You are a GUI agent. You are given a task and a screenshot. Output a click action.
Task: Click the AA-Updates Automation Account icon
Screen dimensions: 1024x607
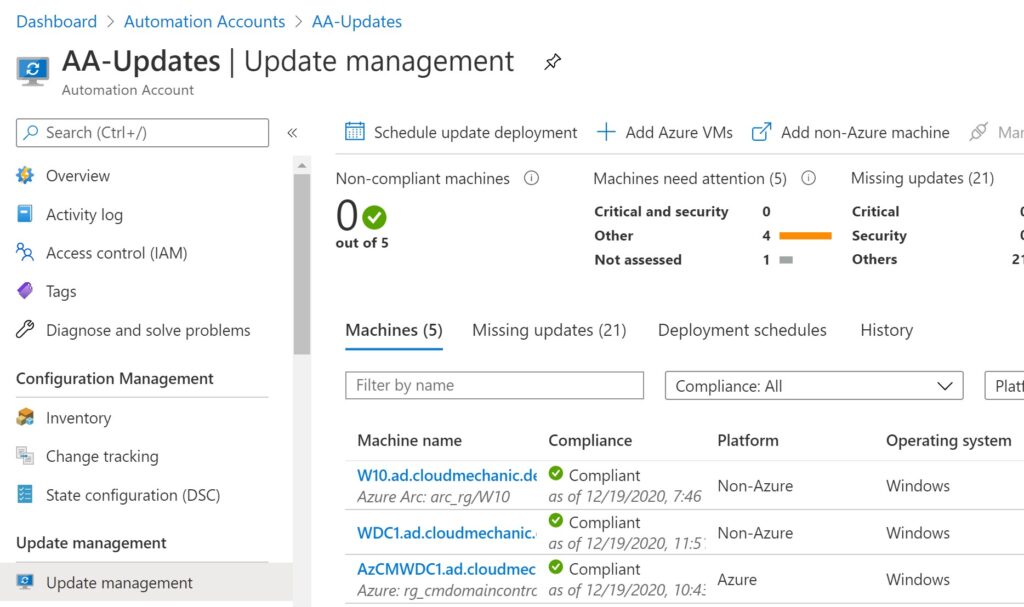(x=32, y=71)
